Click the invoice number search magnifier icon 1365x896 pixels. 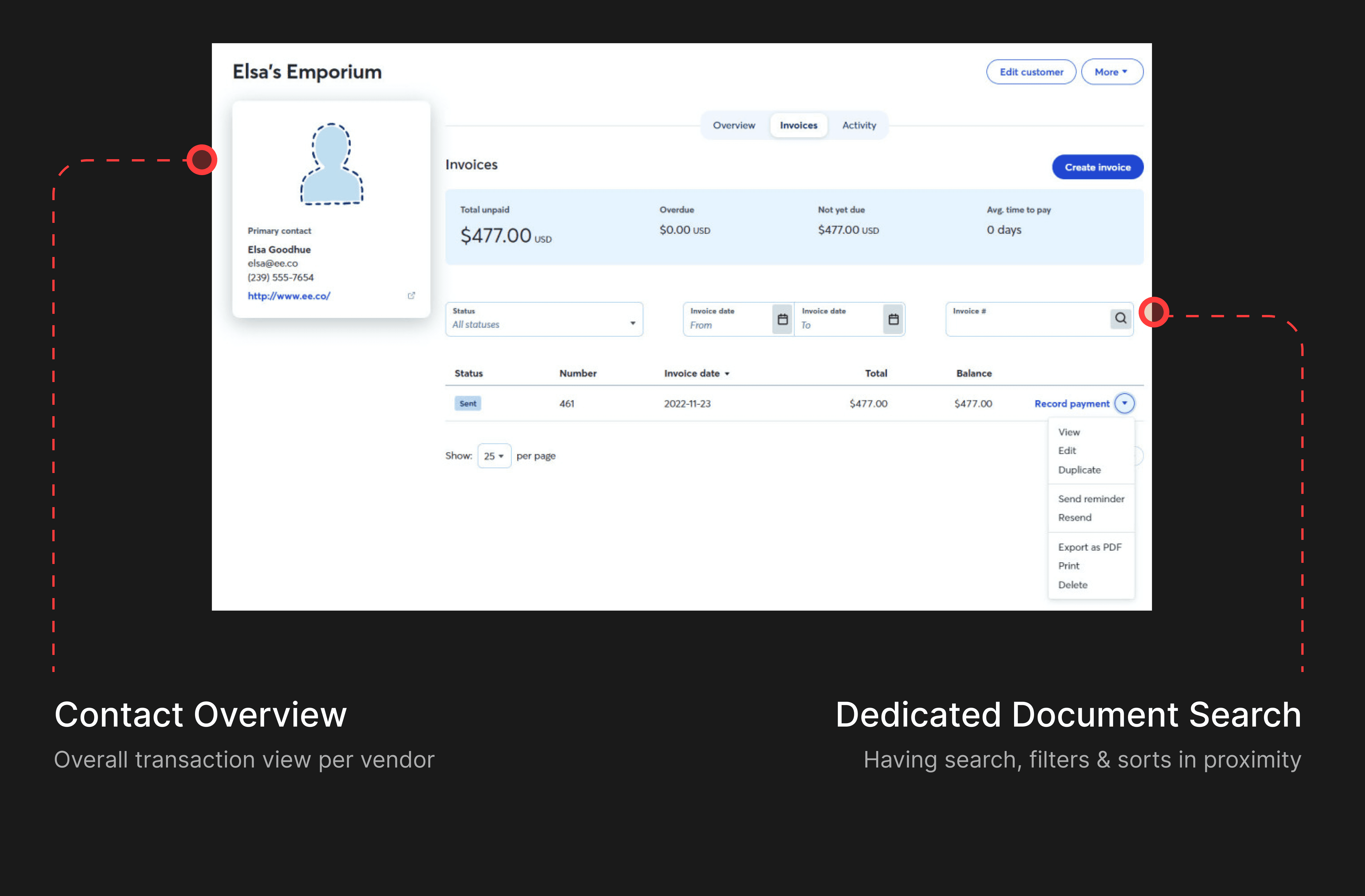tap(1120, 318)
